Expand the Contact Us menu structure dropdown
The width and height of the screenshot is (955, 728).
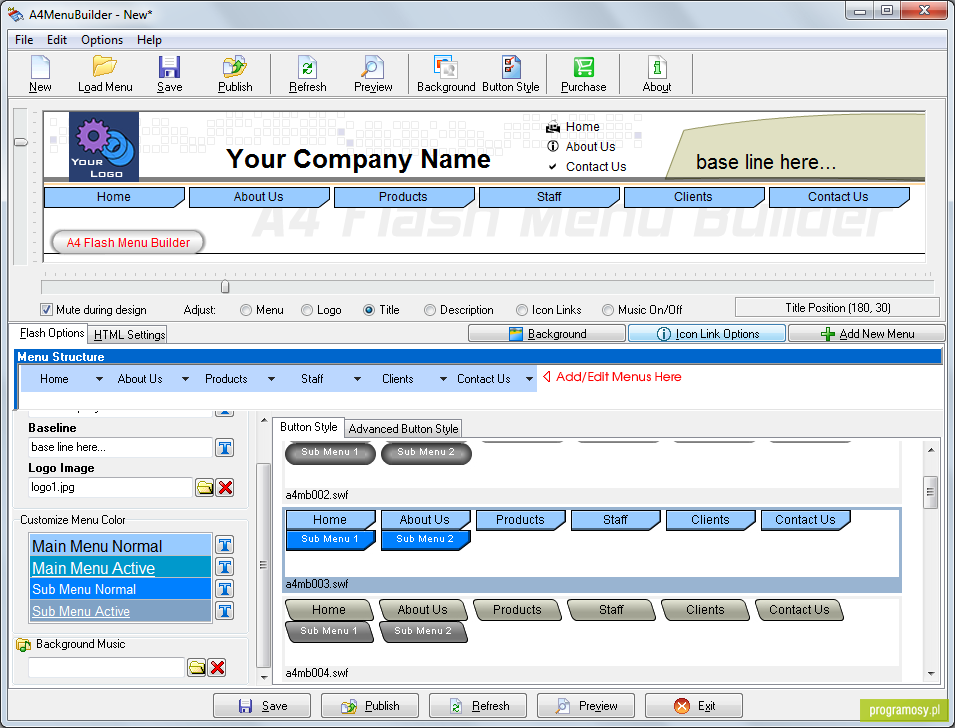pos(529,379)
